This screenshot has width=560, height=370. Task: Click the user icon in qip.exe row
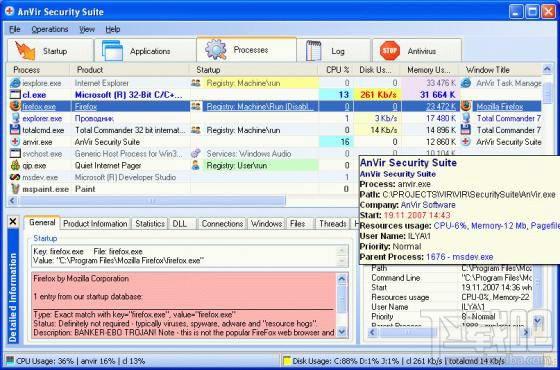coord(196,165)
